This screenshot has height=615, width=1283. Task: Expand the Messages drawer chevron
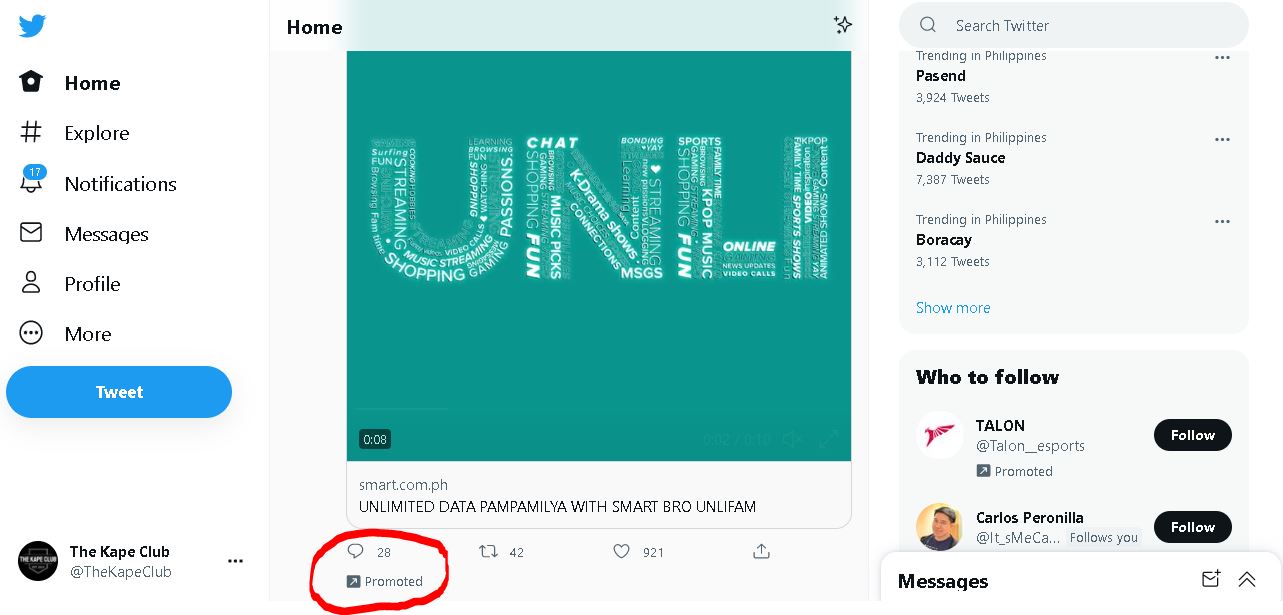(1246, 579)
